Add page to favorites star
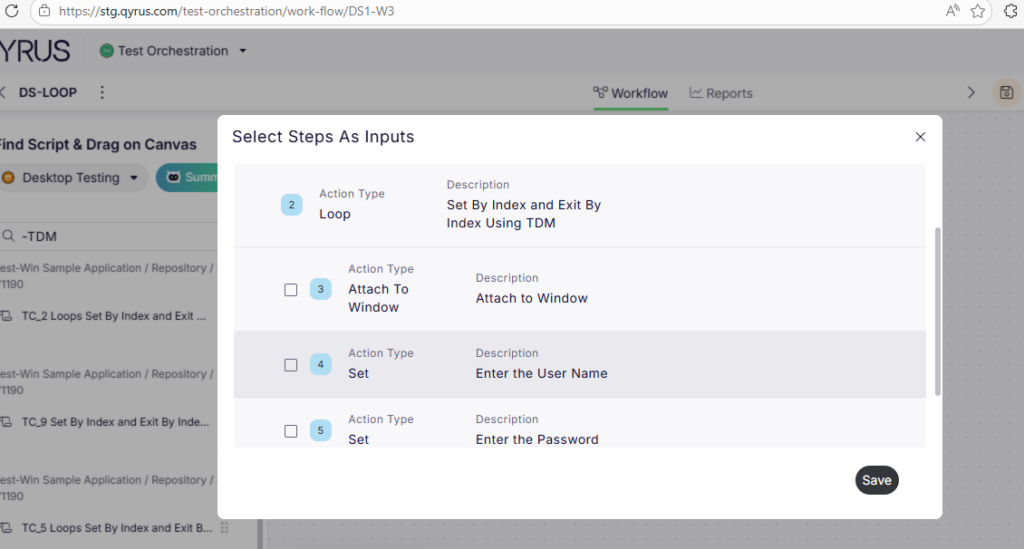The height and width of the screenshot is (549, 1024). [978, 10]
